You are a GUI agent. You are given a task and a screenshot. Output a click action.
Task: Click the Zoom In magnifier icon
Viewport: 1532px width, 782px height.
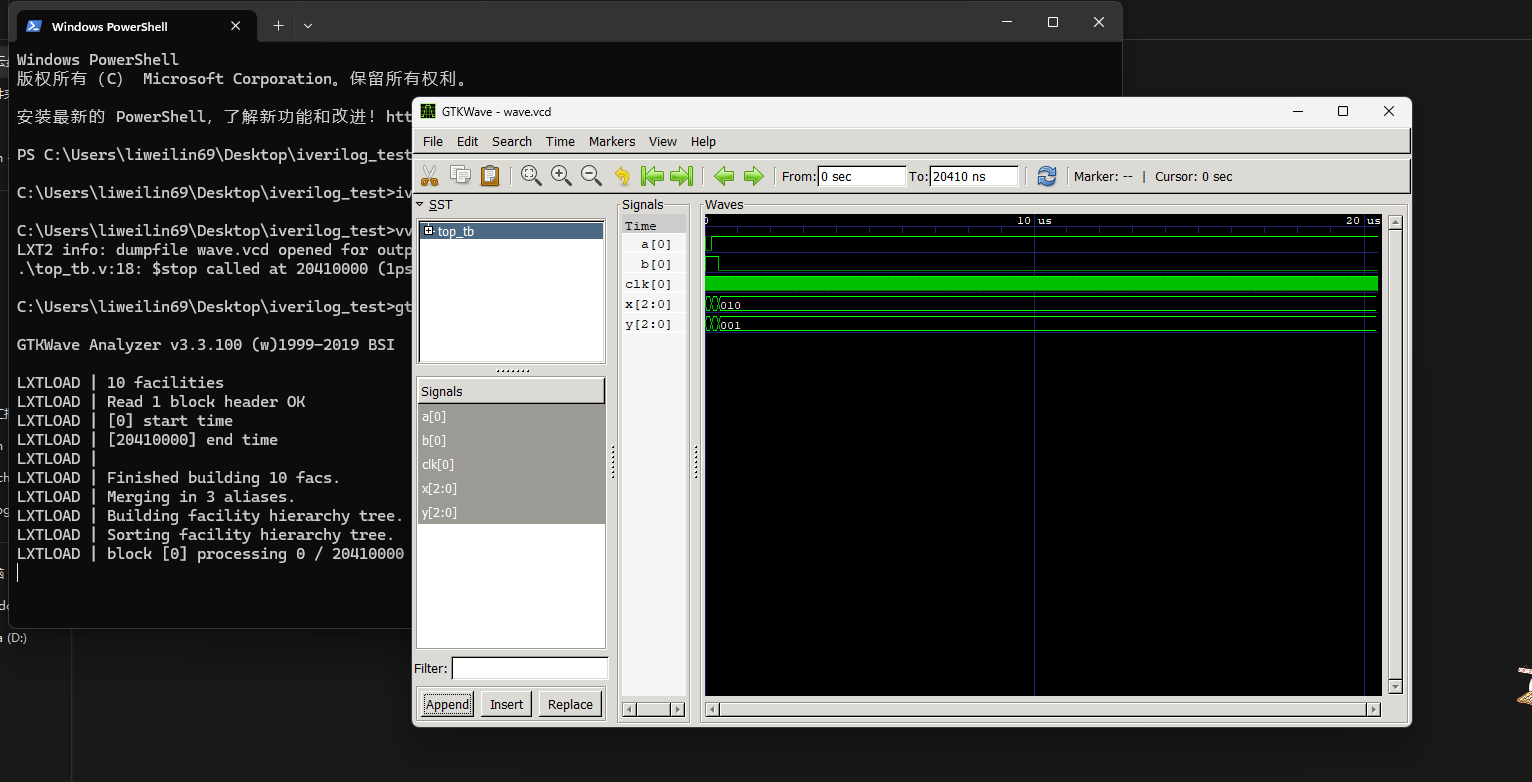(561, 176)
